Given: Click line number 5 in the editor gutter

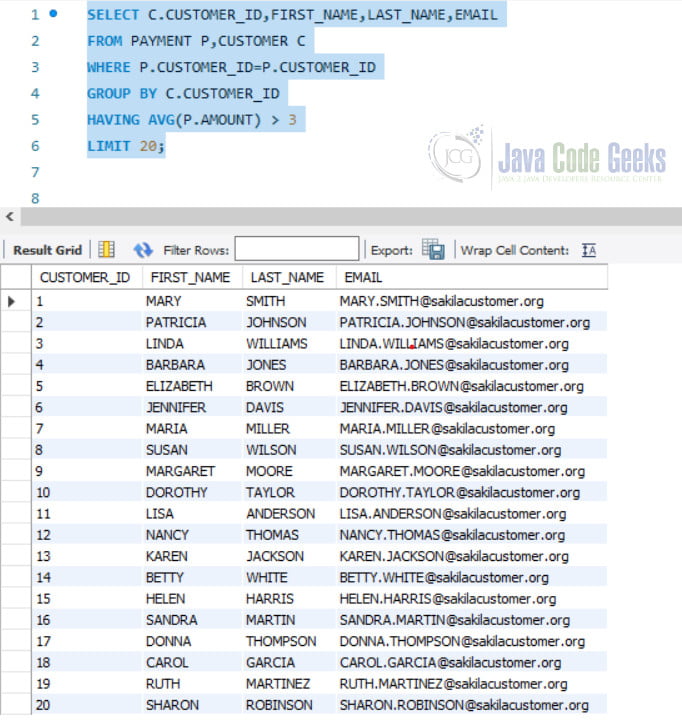Looking at the screenshot, I should 35,120.
